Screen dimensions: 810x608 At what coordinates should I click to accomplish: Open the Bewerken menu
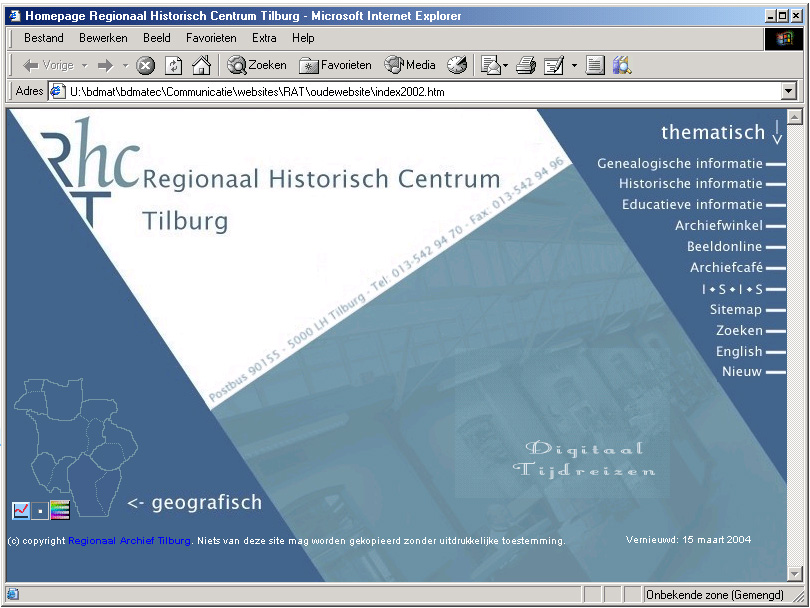(103, 38)
